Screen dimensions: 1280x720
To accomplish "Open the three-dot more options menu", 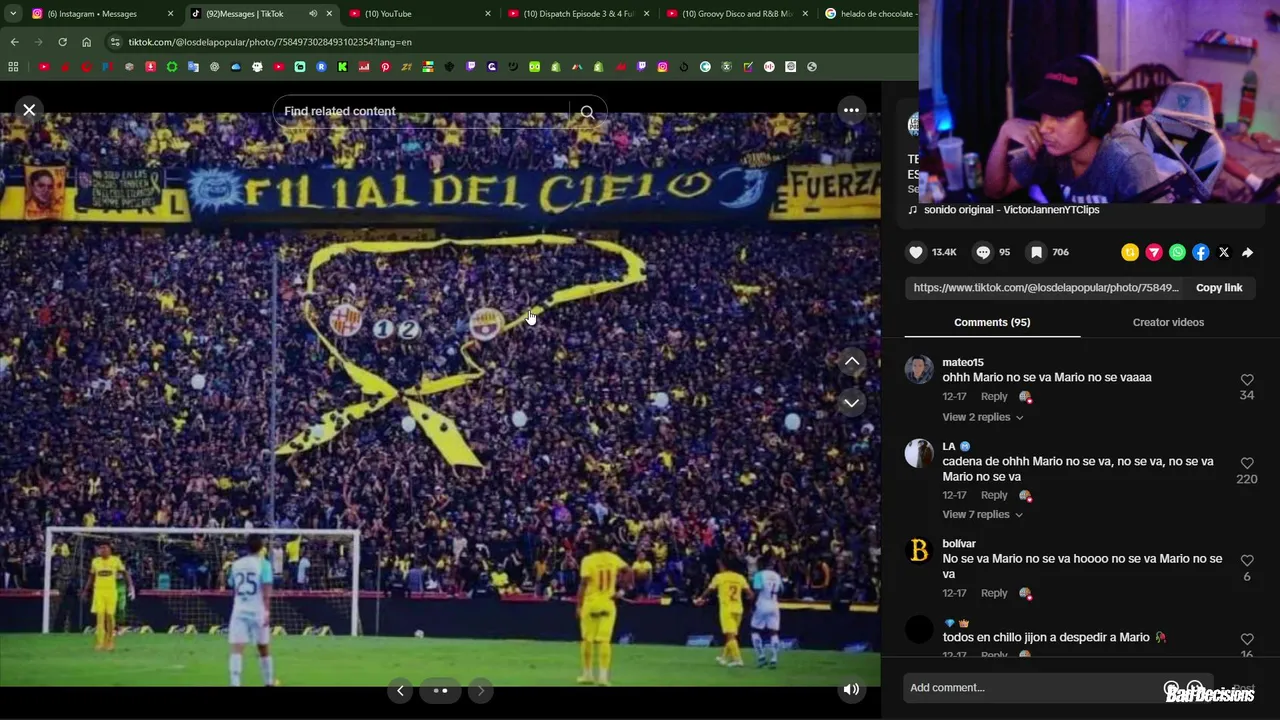I will [x=851, y=110].
